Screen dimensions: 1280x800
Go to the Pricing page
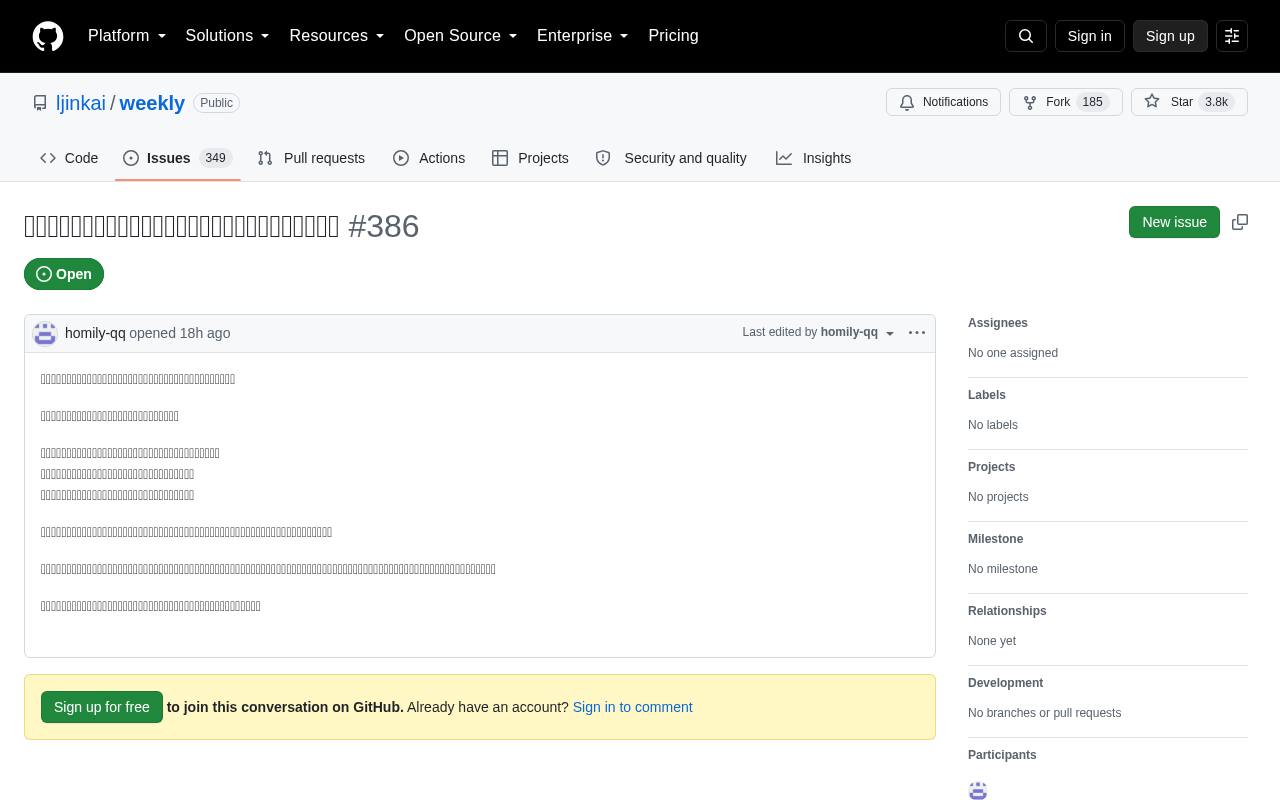(x=673, y=36)
